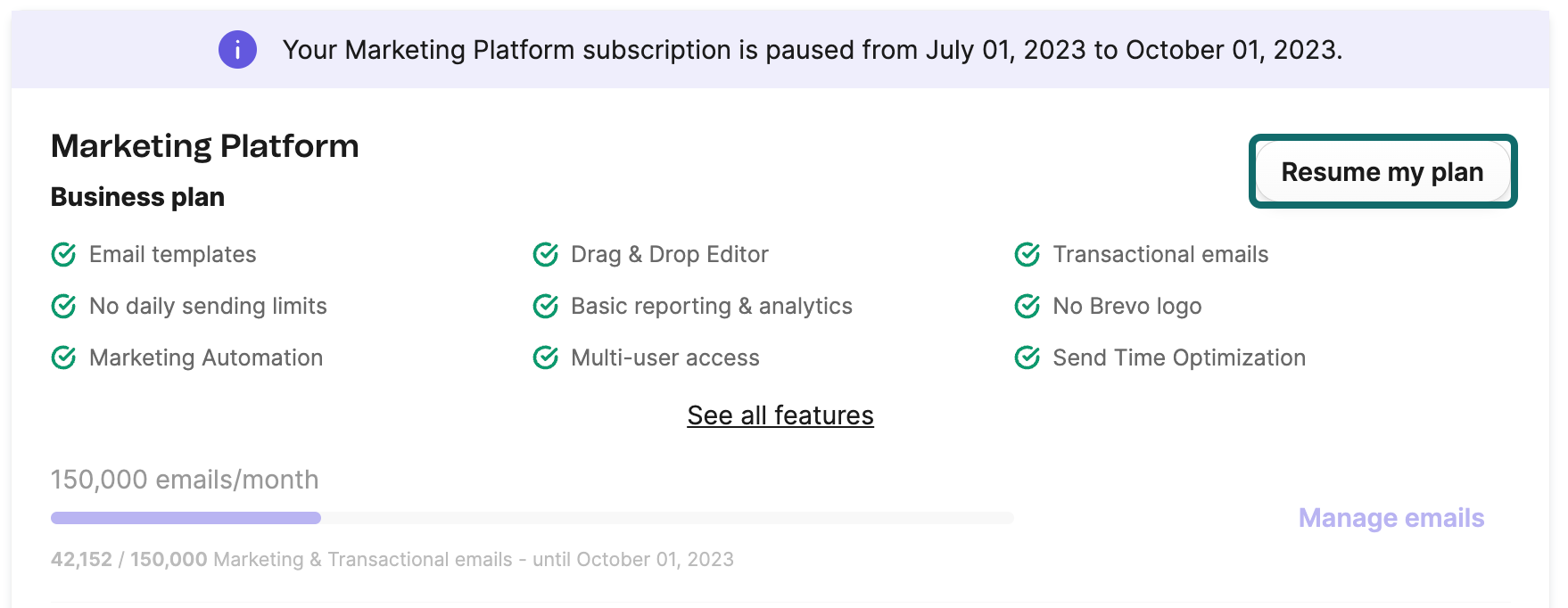The width and height of the screenshot is (1568, 608).
Task: Click checkmark icon beside Basic reporting & analytics
Action: [545, 307]
